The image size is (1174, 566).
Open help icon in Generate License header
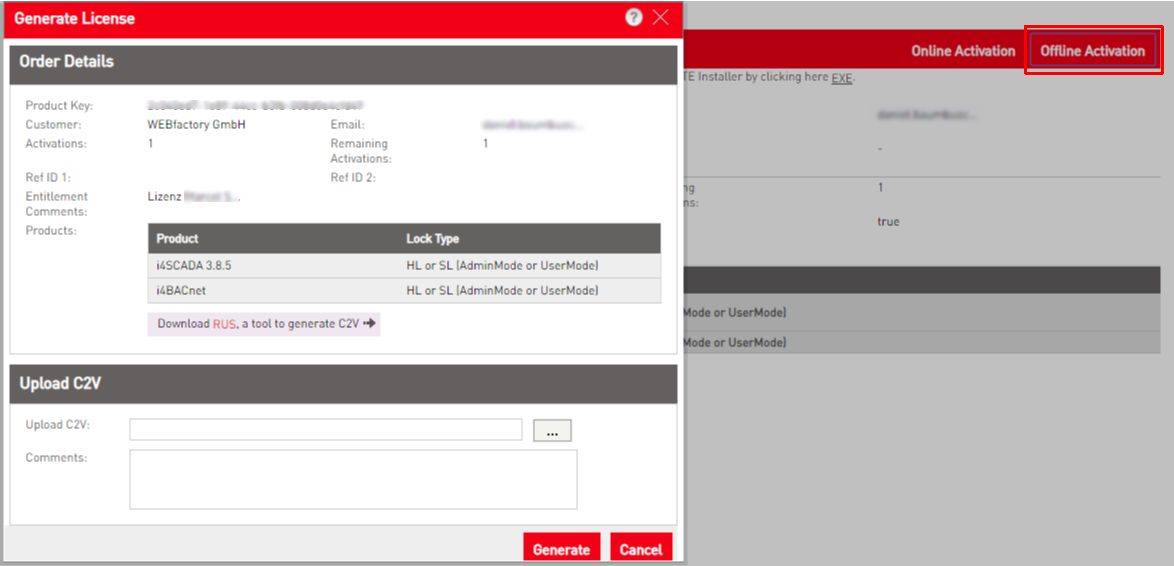coord(633,18)
